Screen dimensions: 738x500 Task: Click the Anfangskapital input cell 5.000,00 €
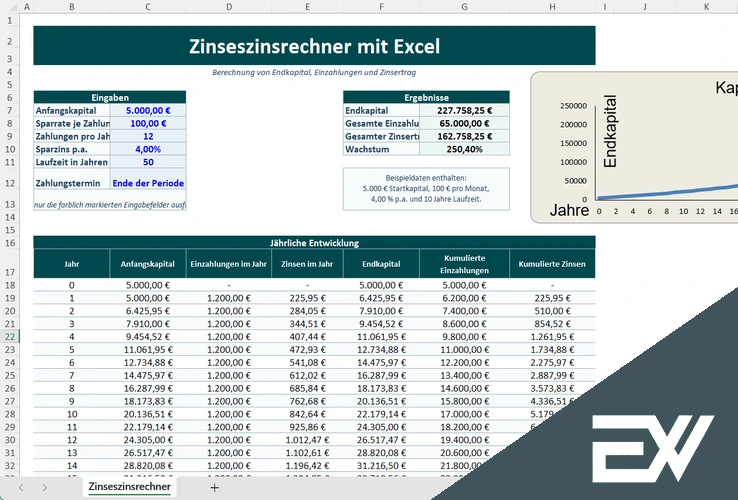tap(148, 110)
